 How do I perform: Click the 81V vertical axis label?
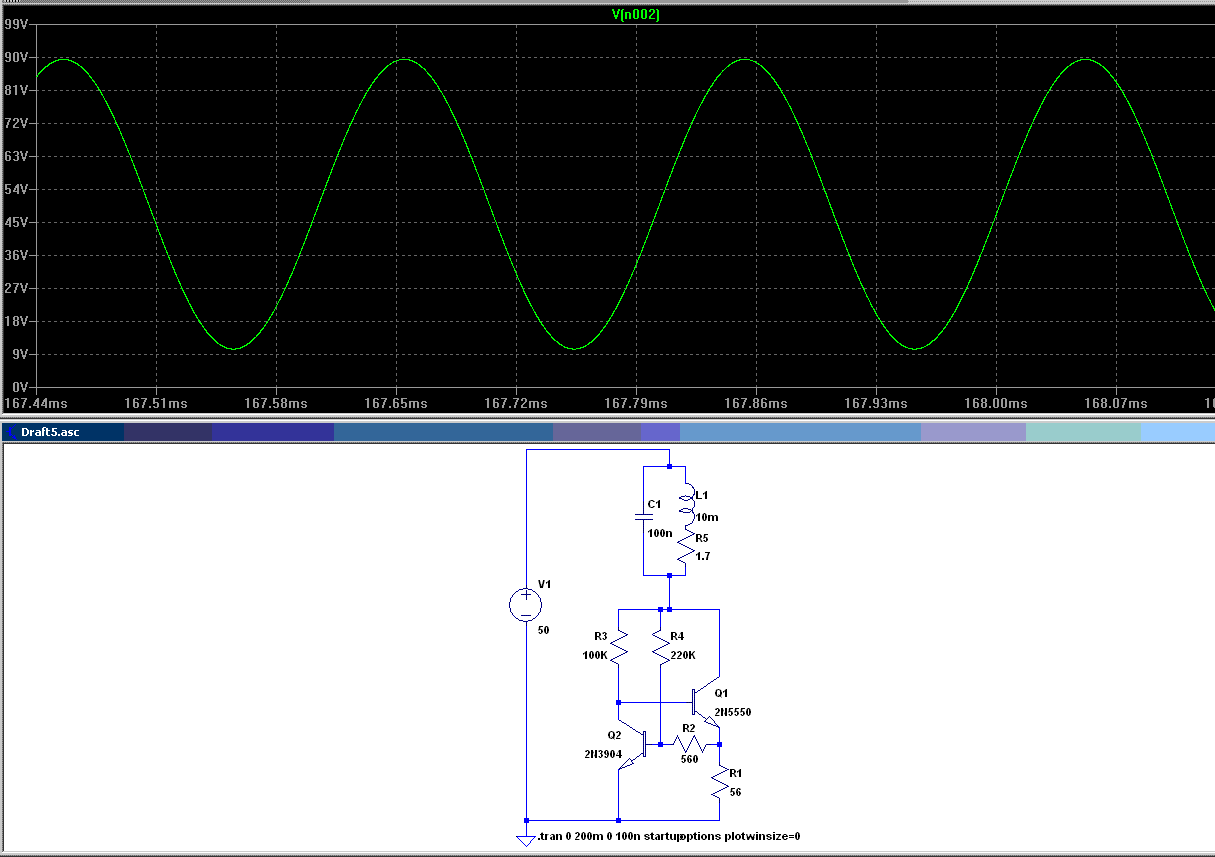[16, 91]
